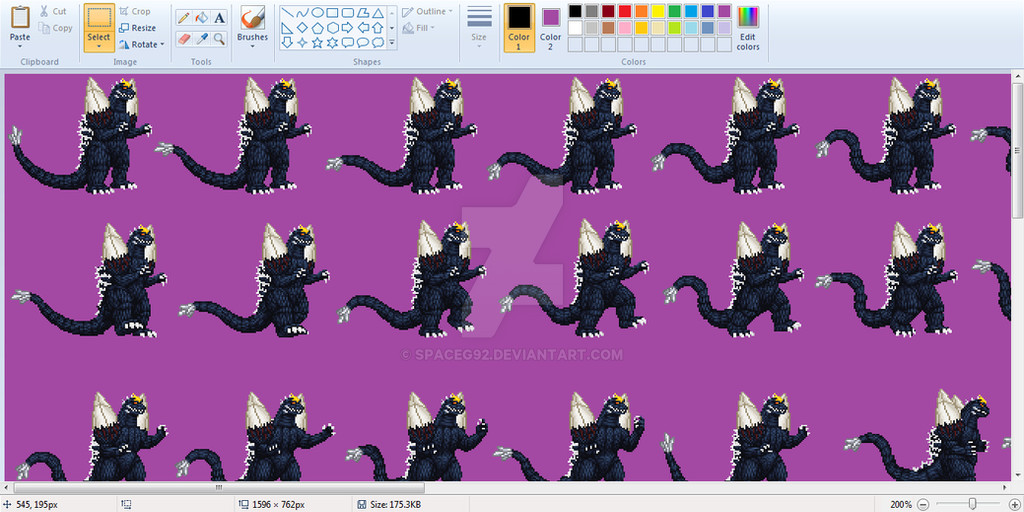Choose the pink color swatch
The width and height of the screenshot is (1024, 512).
[x=624, y=28]
